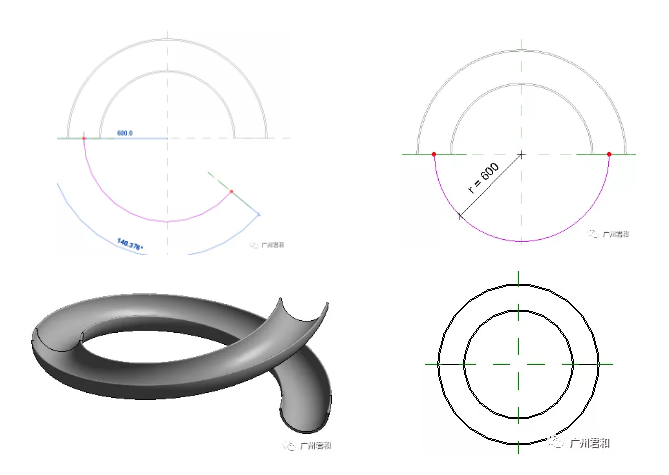Viewport: 669px width, 475px height.
Task: Click the blue endpoint of the angular dimension arc
Action: tap(258, 214)
